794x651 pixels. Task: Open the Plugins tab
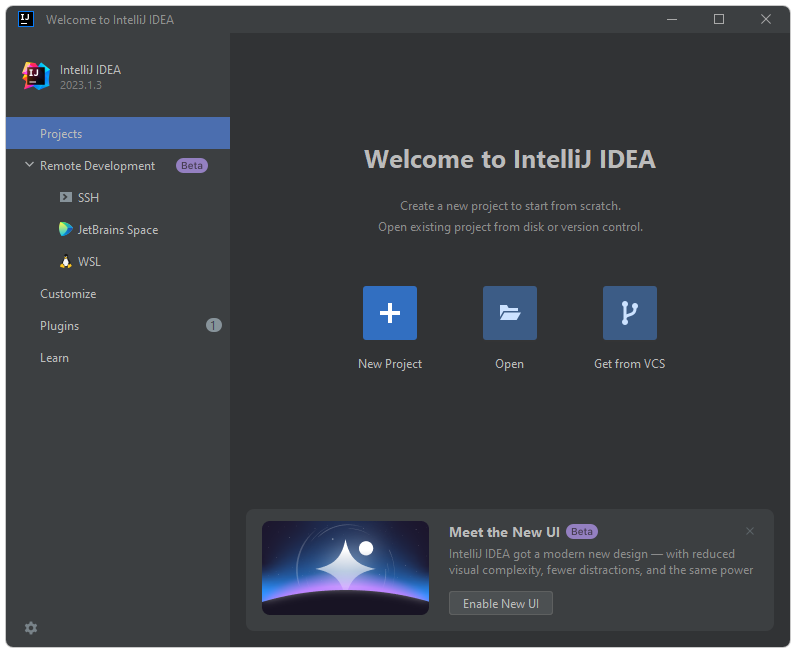click(118, 326)
